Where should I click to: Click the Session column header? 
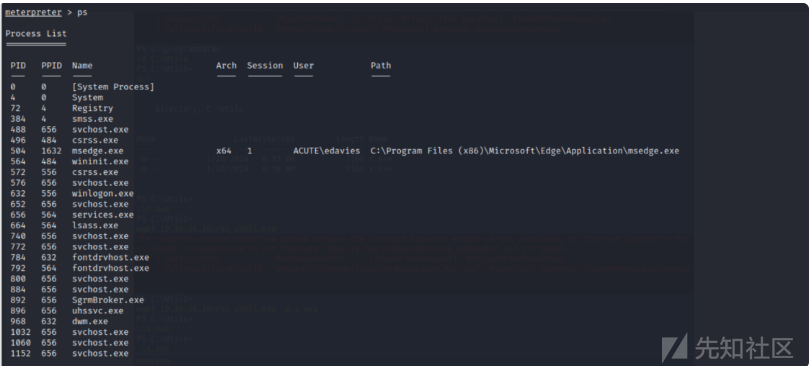pyautogui.click(x=265, y=66)
